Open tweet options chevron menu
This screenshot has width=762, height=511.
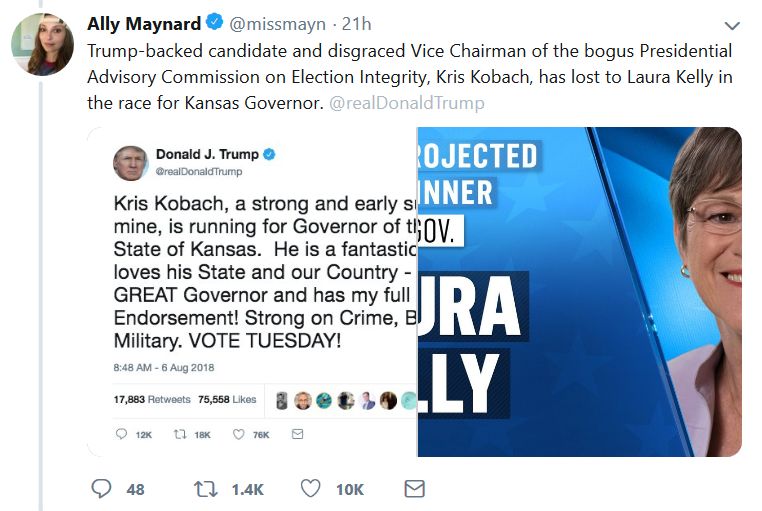pos(733,25)
